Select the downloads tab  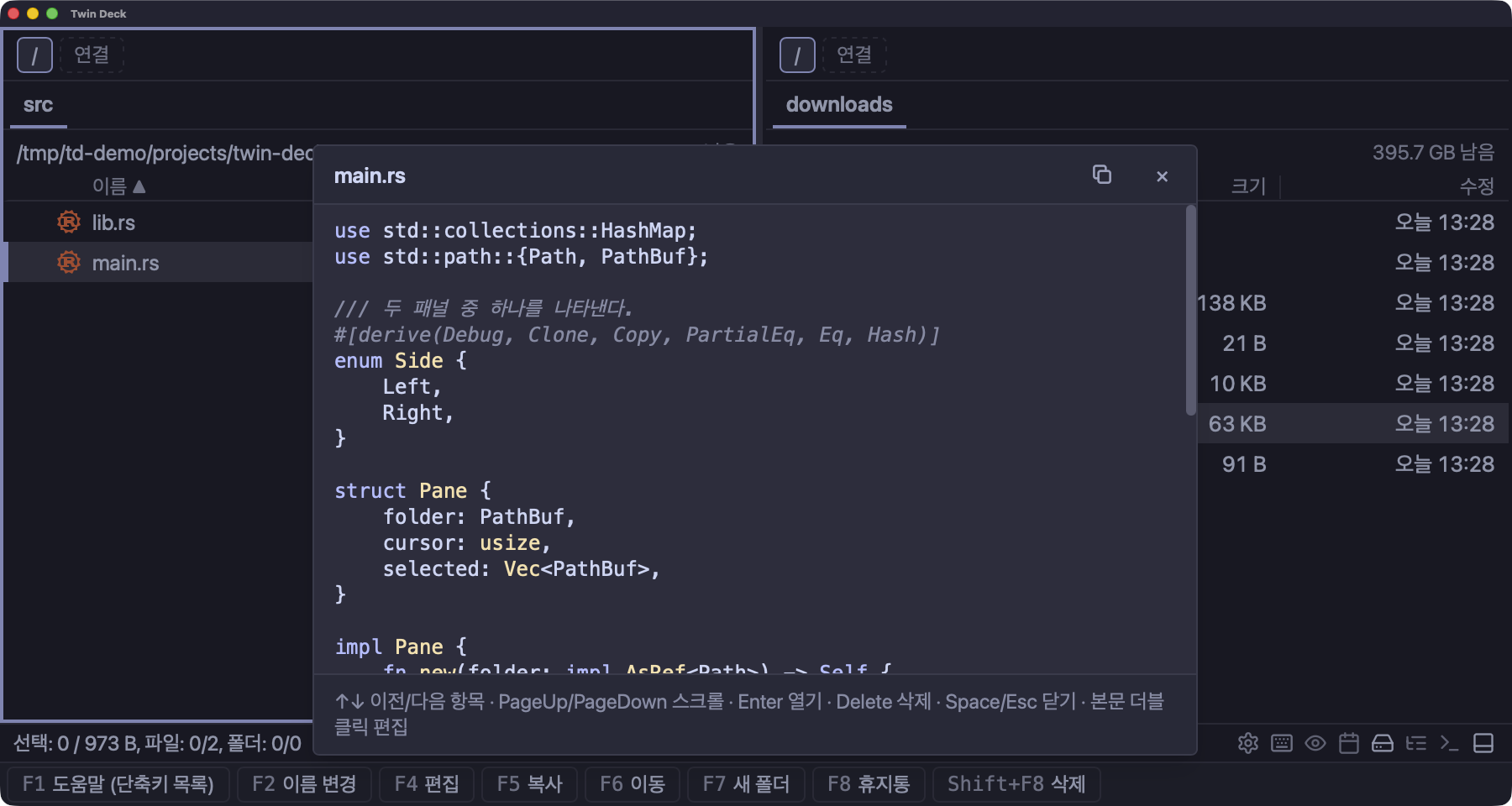[839, 105]
